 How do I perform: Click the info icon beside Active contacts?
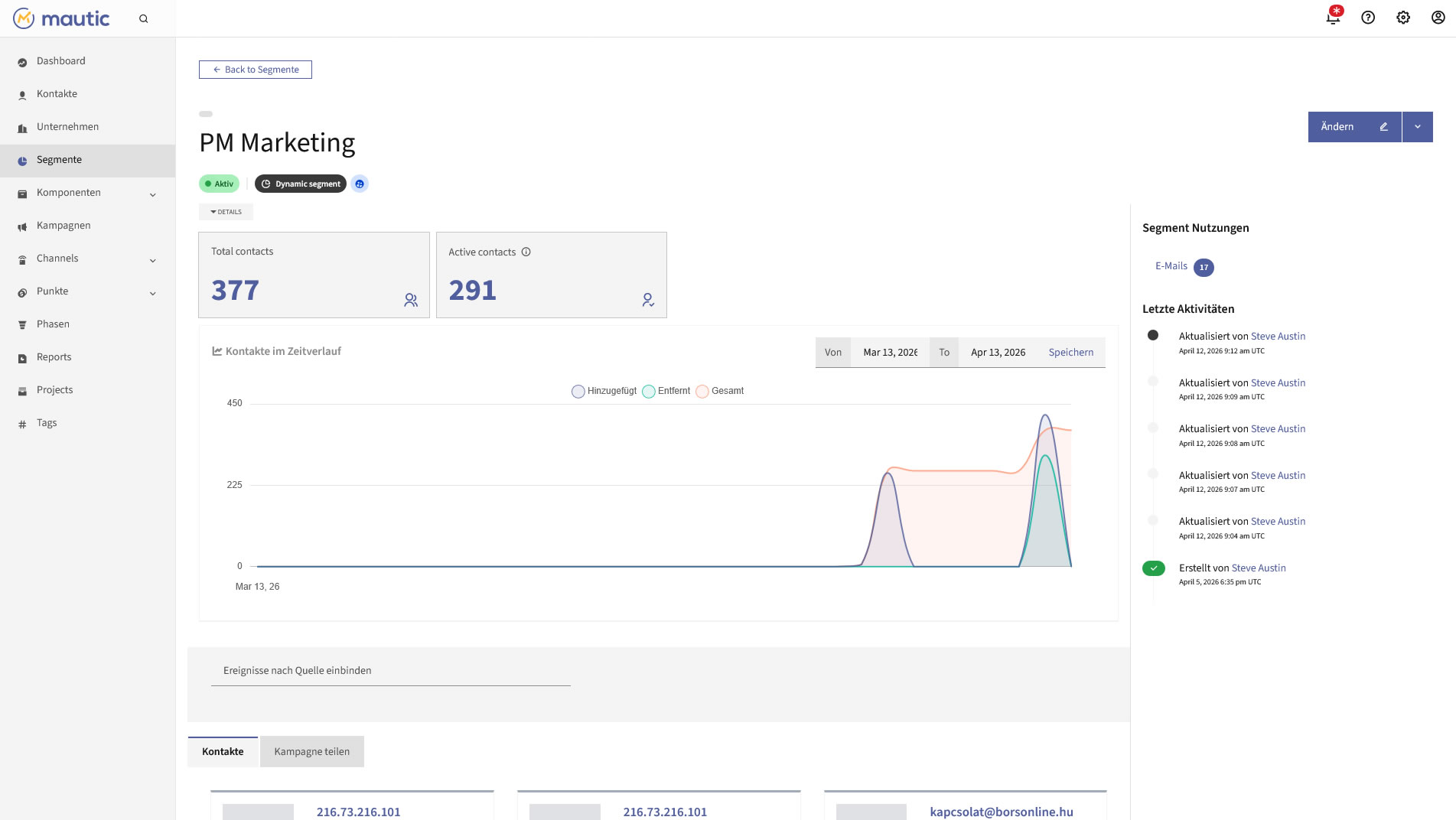click(526, 252)
